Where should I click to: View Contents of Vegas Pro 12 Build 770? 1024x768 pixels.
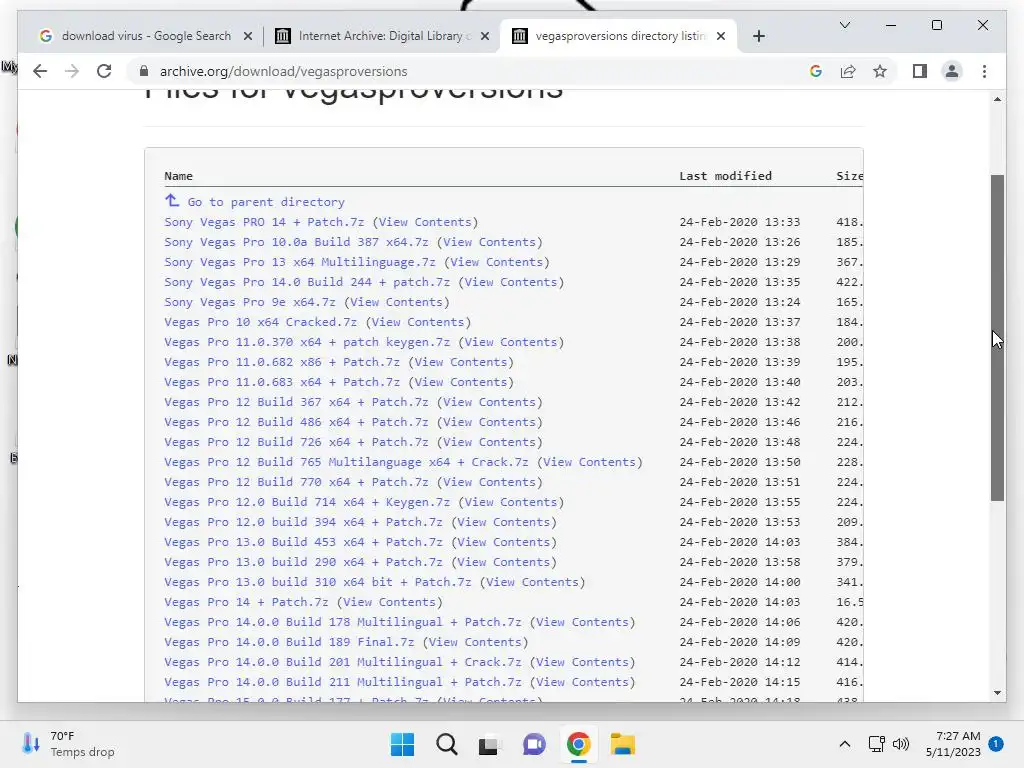click(489, 482)
